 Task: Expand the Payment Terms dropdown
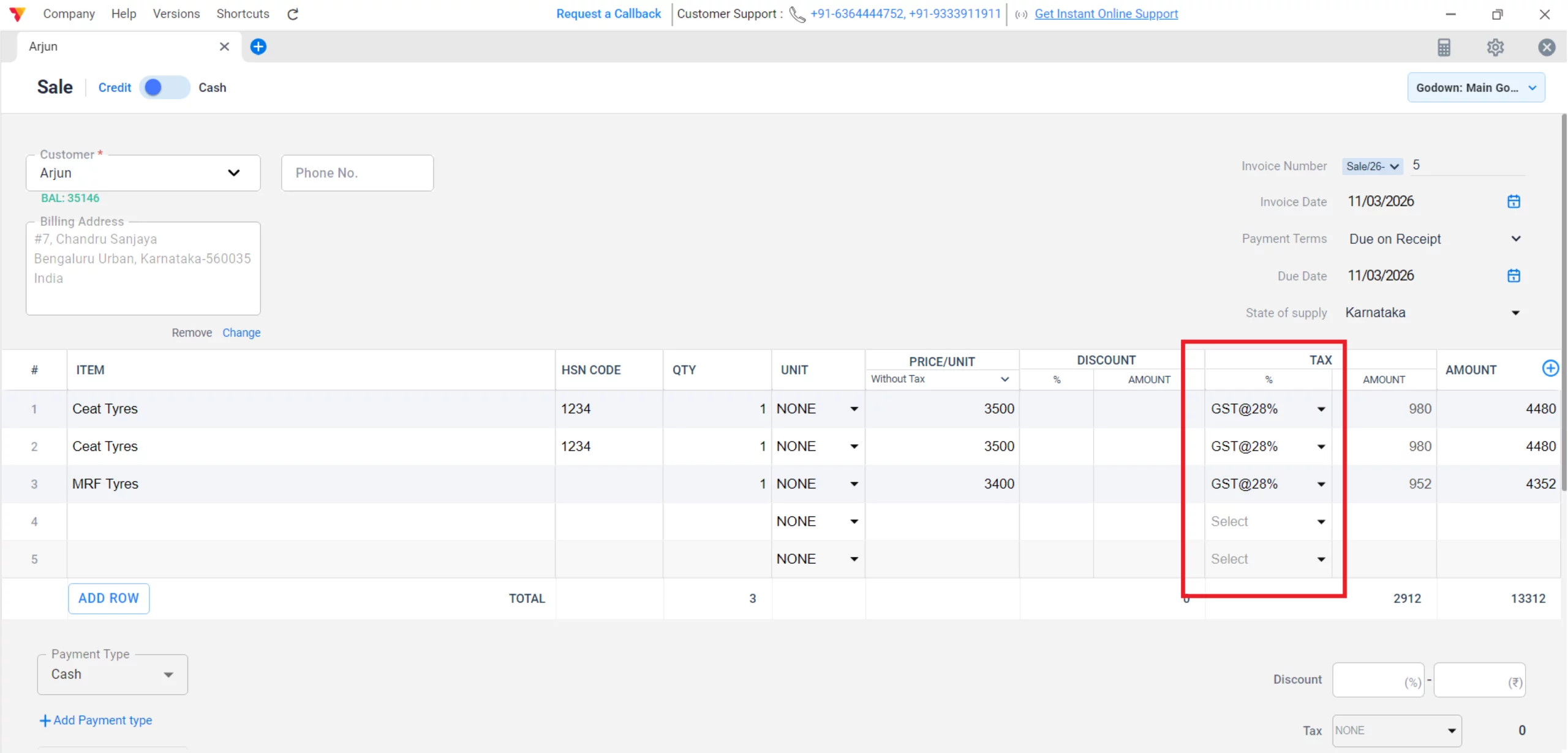click(x=1516, y=239)
